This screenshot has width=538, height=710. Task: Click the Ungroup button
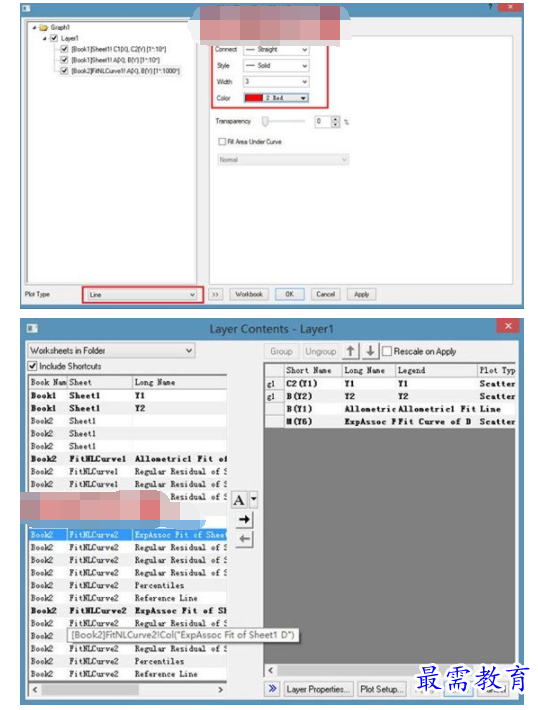click(x=321, y=351)
